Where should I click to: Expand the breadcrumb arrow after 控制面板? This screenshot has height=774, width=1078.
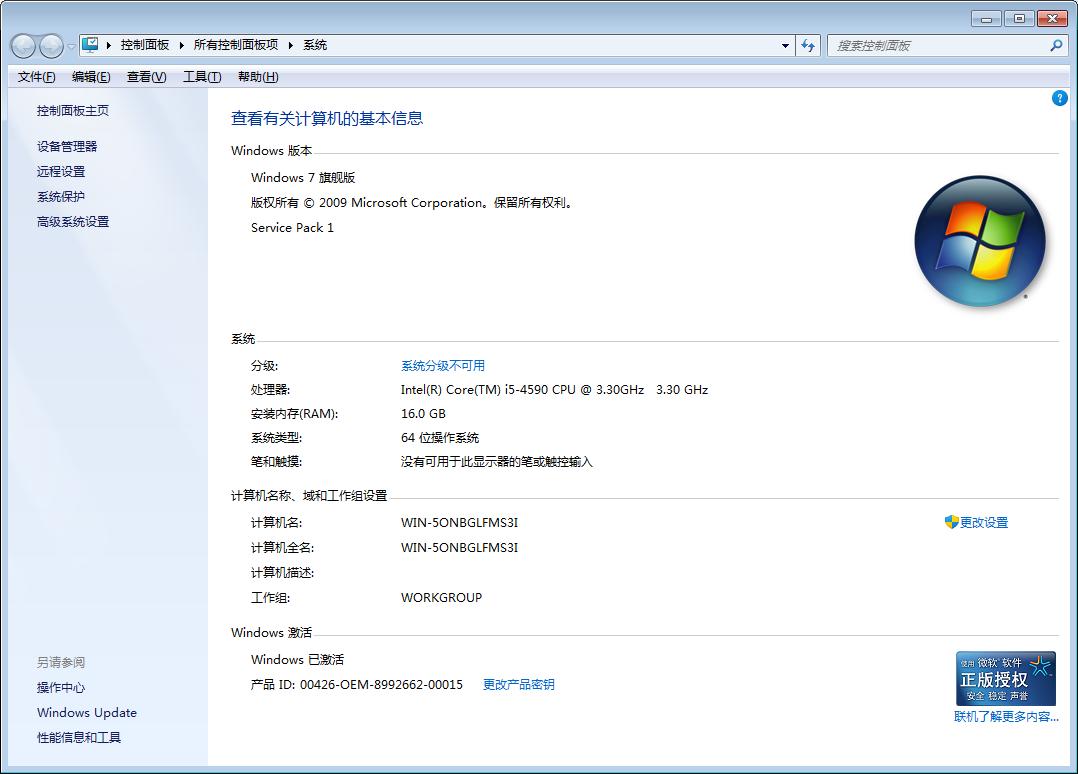(x=183, y=45)
